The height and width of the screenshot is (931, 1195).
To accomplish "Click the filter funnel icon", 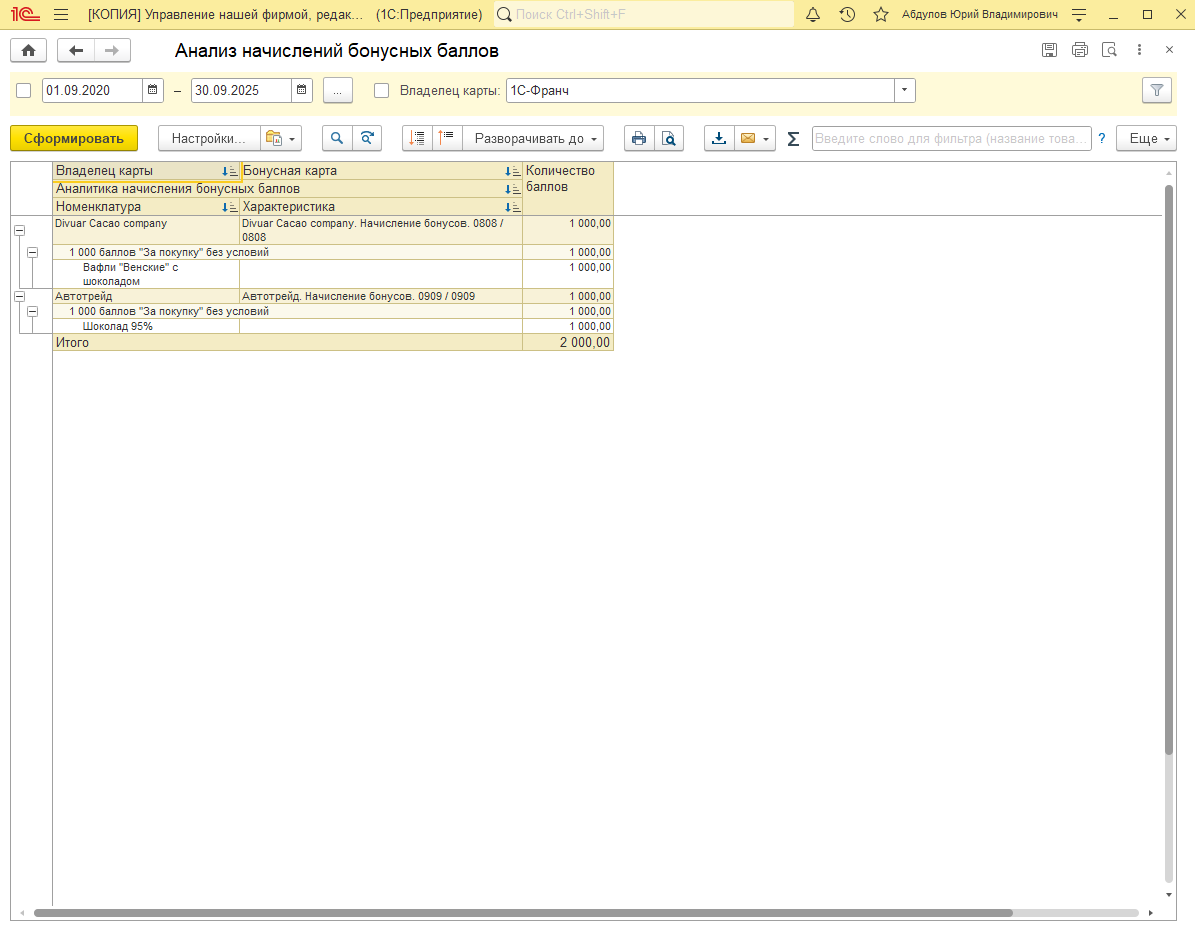I will [x=1156, y=90].
